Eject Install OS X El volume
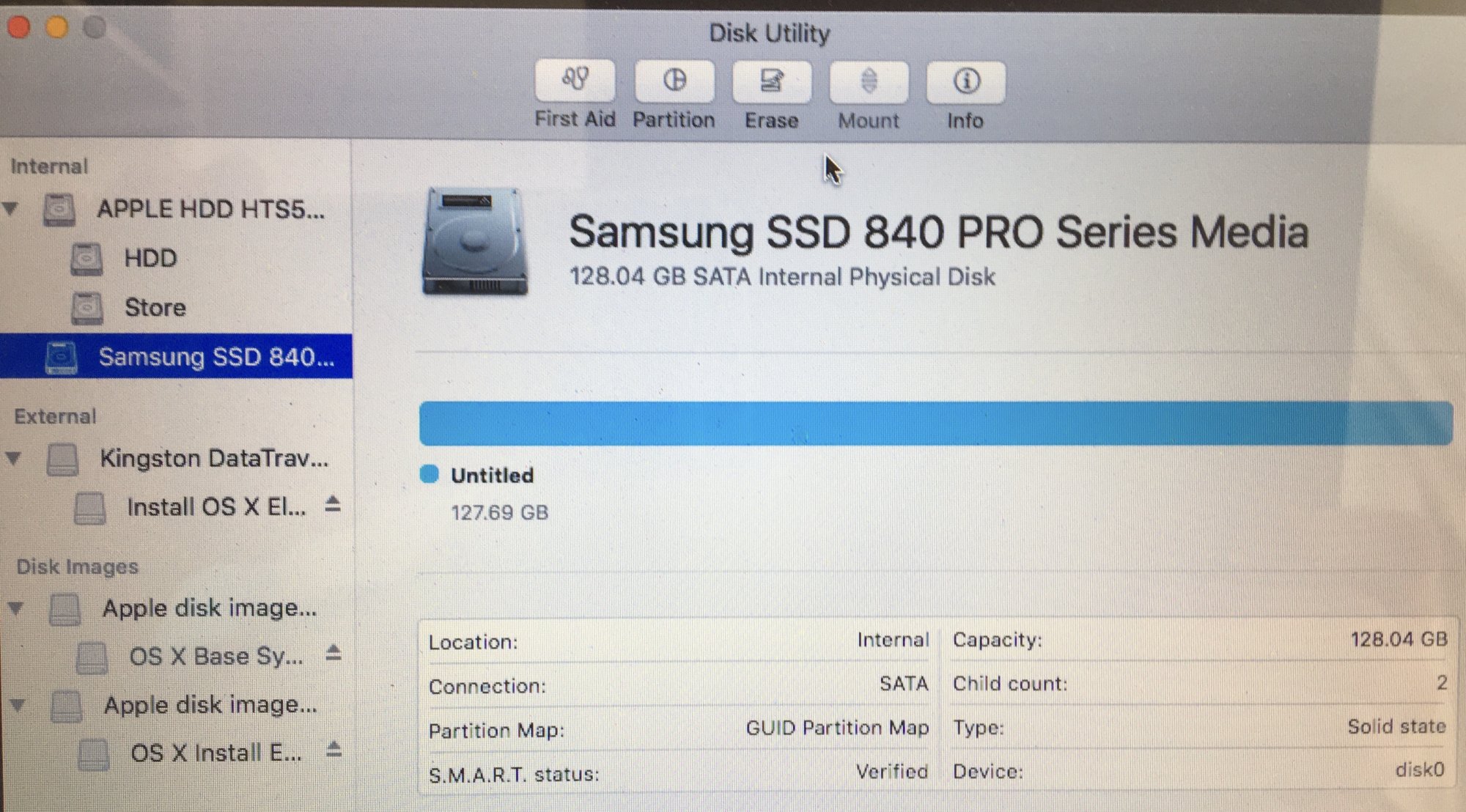The height and width of the screenshot is (812, 1466). point(333,505)
